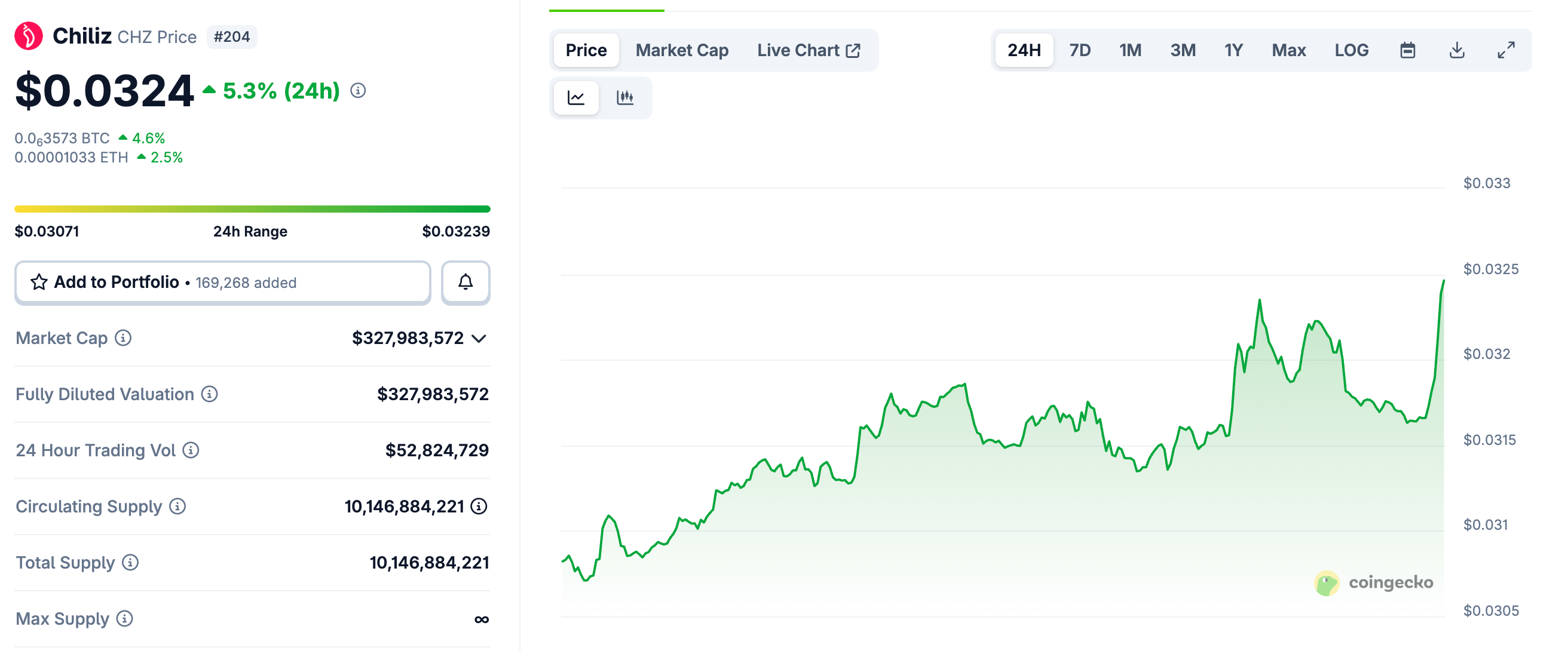Viewport: 1568px width, 651px height.
Task: Switch to candlestick chart view icon
Action: coord(624,97)
